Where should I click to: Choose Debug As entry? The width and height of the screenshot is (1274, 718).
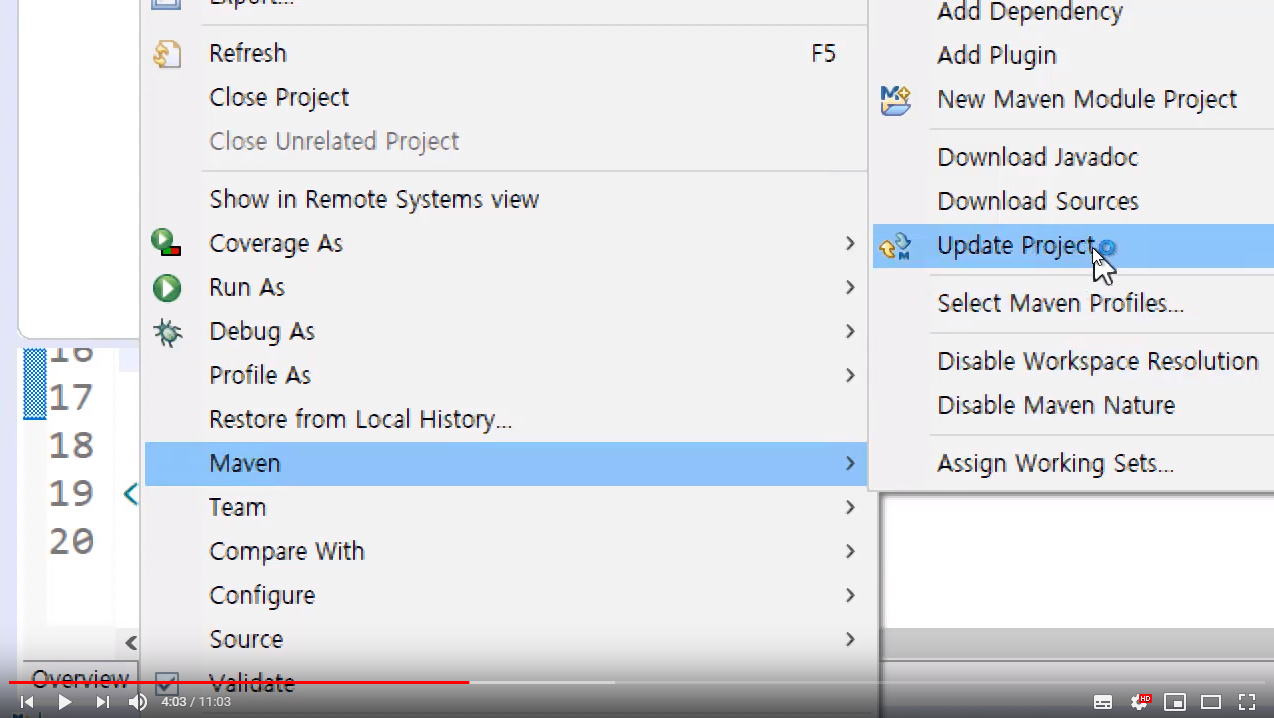click(505, 331)
